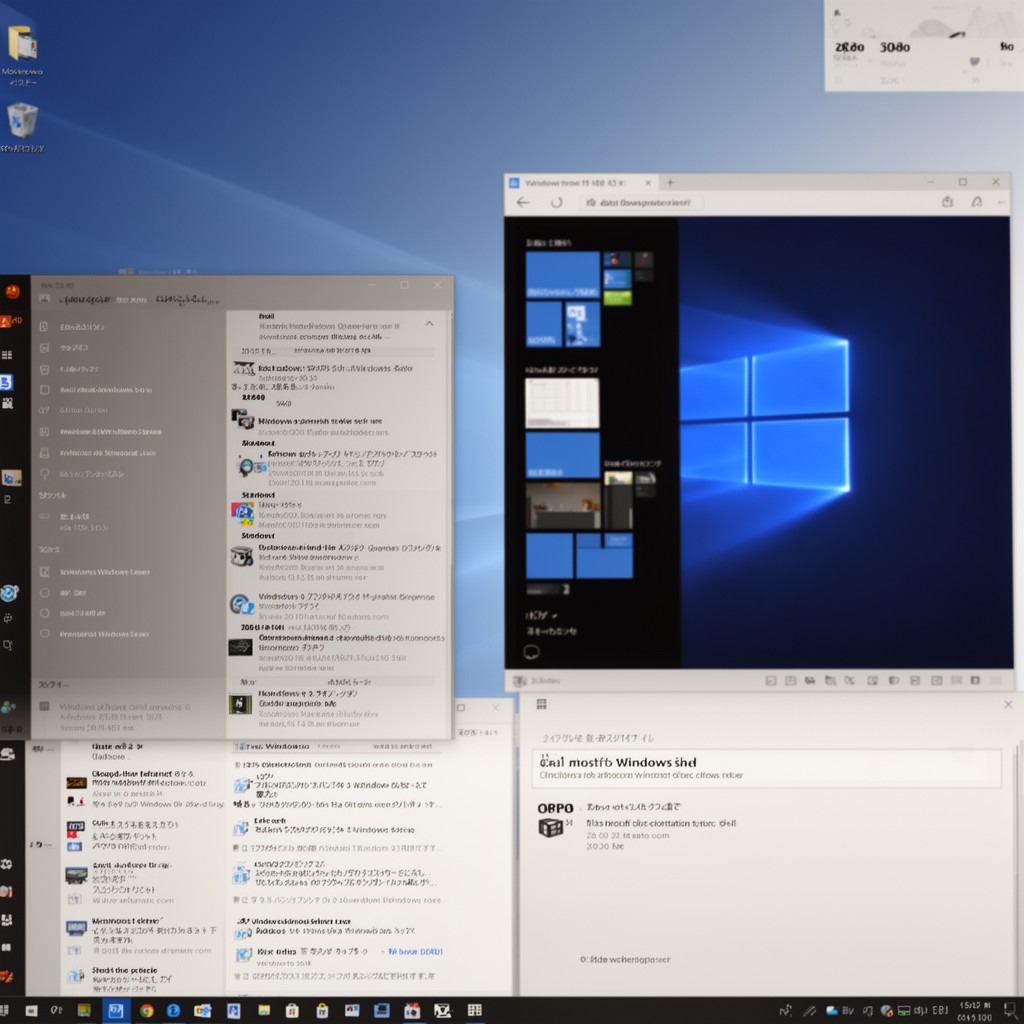
Task: Tick the checkbox beside 'Windows' row above radio buttons
Action: point(44,572)
